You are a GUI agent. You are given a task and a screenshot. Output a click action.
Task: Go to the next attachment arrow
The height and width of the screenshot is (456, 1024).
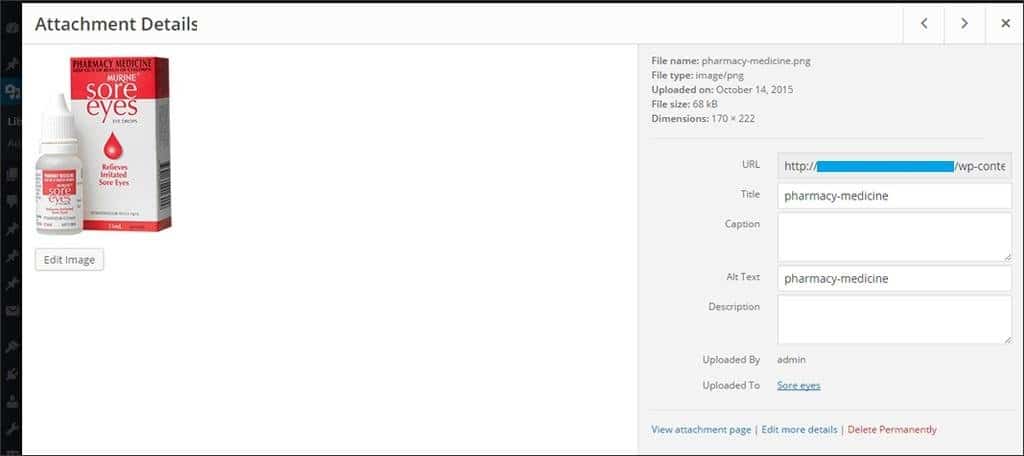pyautogui.click(x=964, y=24)
